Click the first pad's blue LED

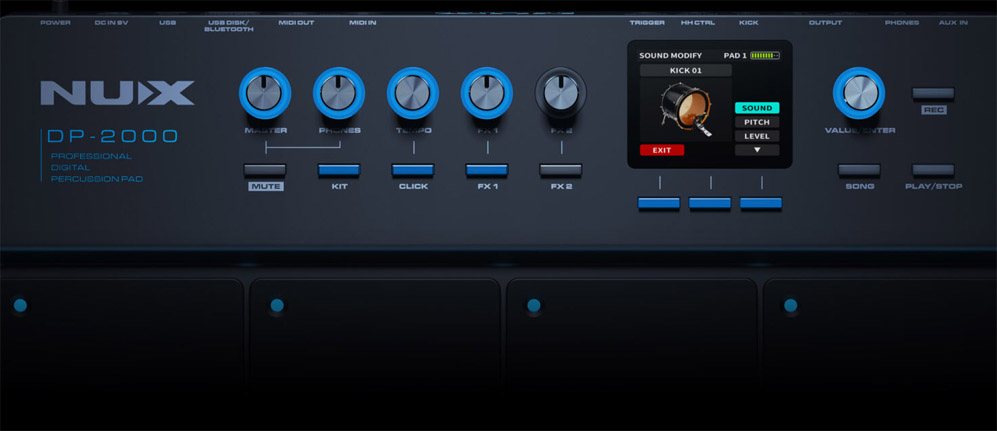coord(20,305)
